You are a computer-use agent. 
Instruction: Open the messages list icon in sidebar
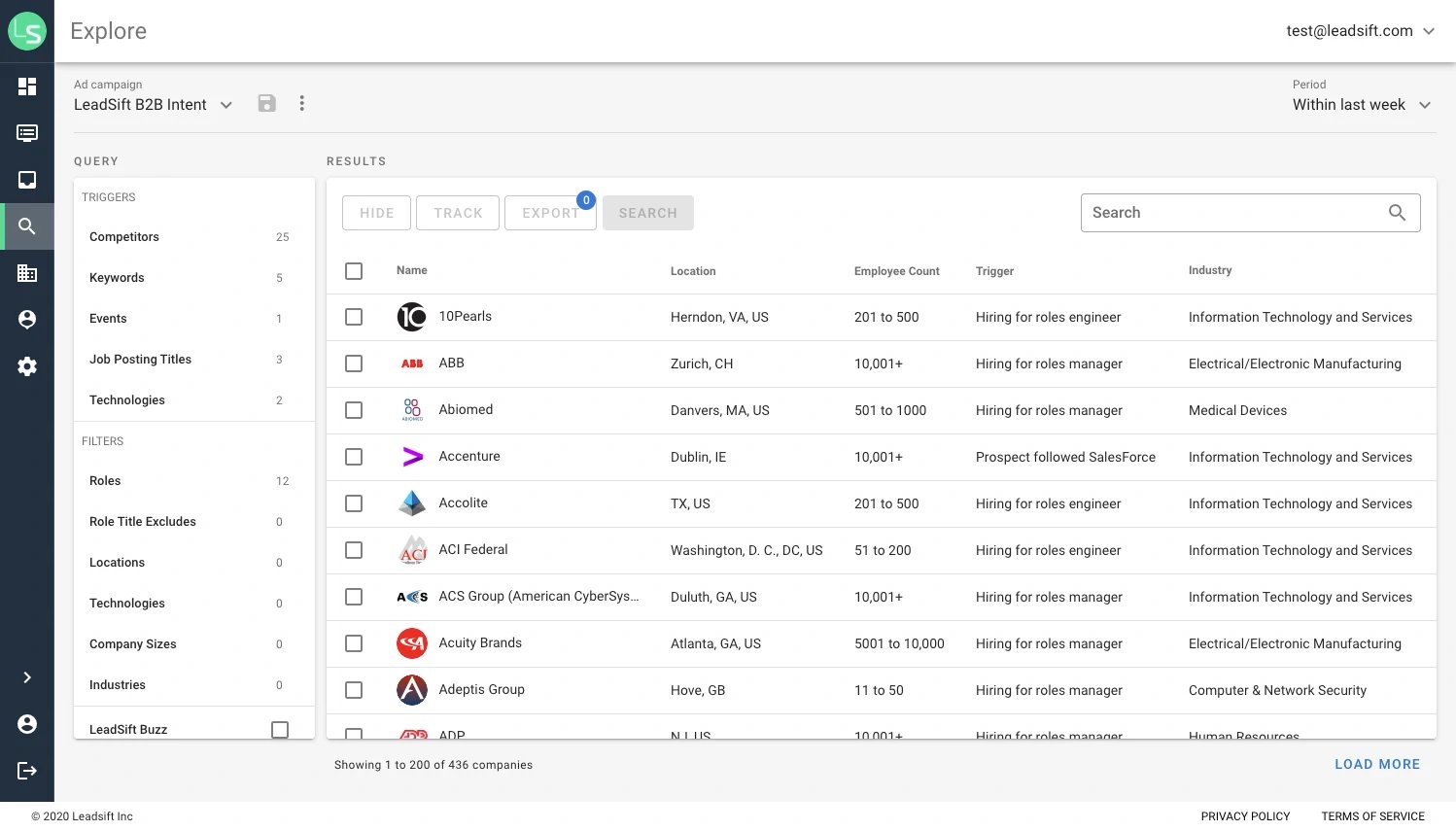[27, 133]
